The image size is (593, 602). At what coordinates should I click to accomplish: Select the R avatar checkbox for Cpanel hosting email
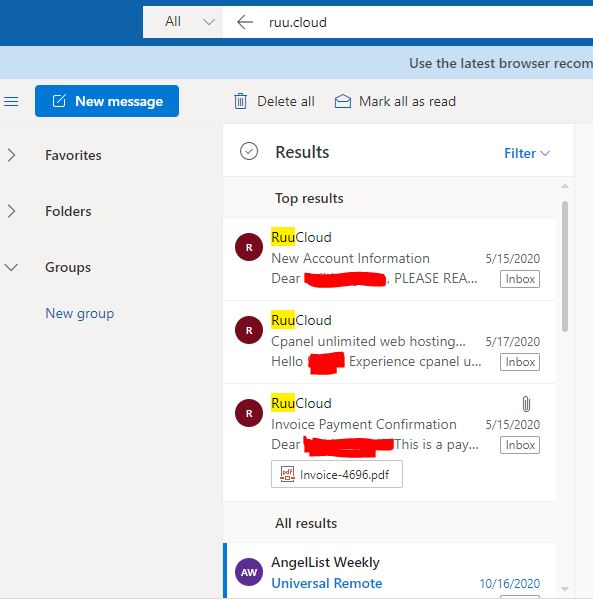tap(249, 330)
